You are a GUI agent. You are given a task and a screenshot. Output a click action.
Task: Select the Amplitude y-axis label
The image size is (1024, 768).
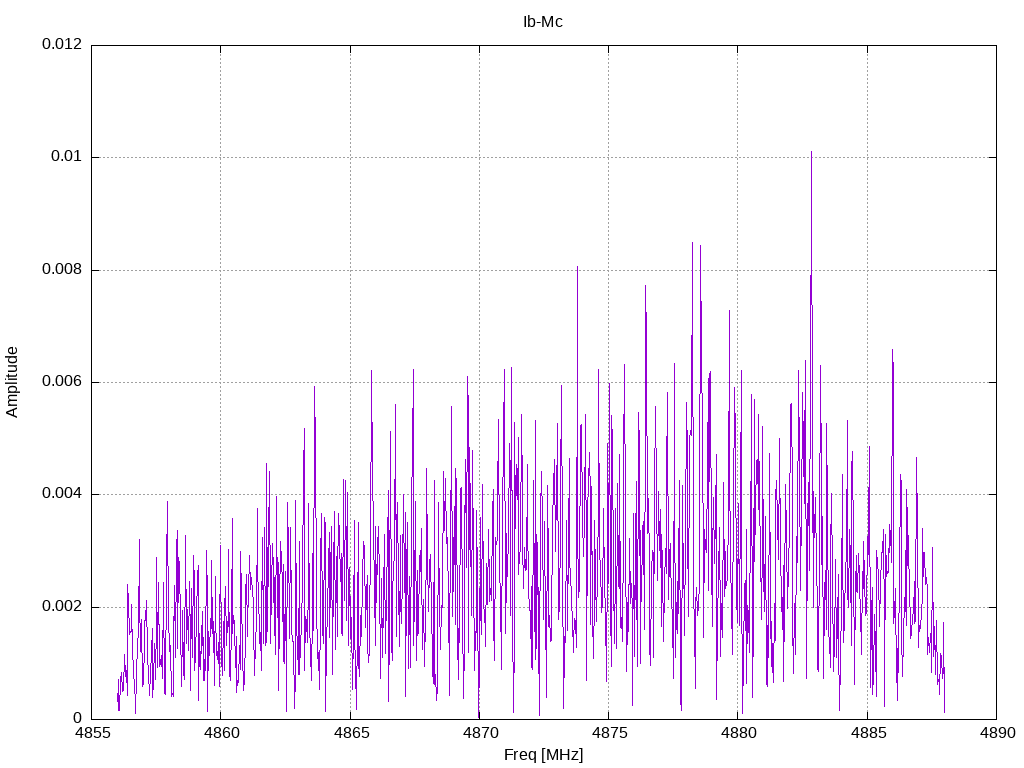click(x=12, y=382)
